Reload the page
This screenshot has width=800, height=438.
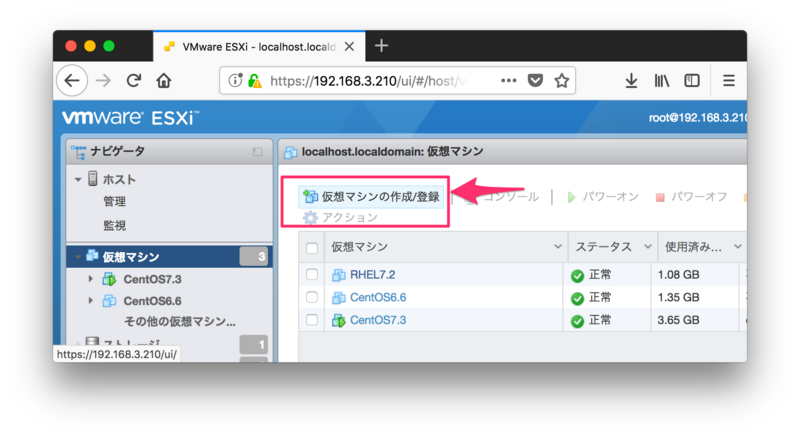(x=134, y=81)
